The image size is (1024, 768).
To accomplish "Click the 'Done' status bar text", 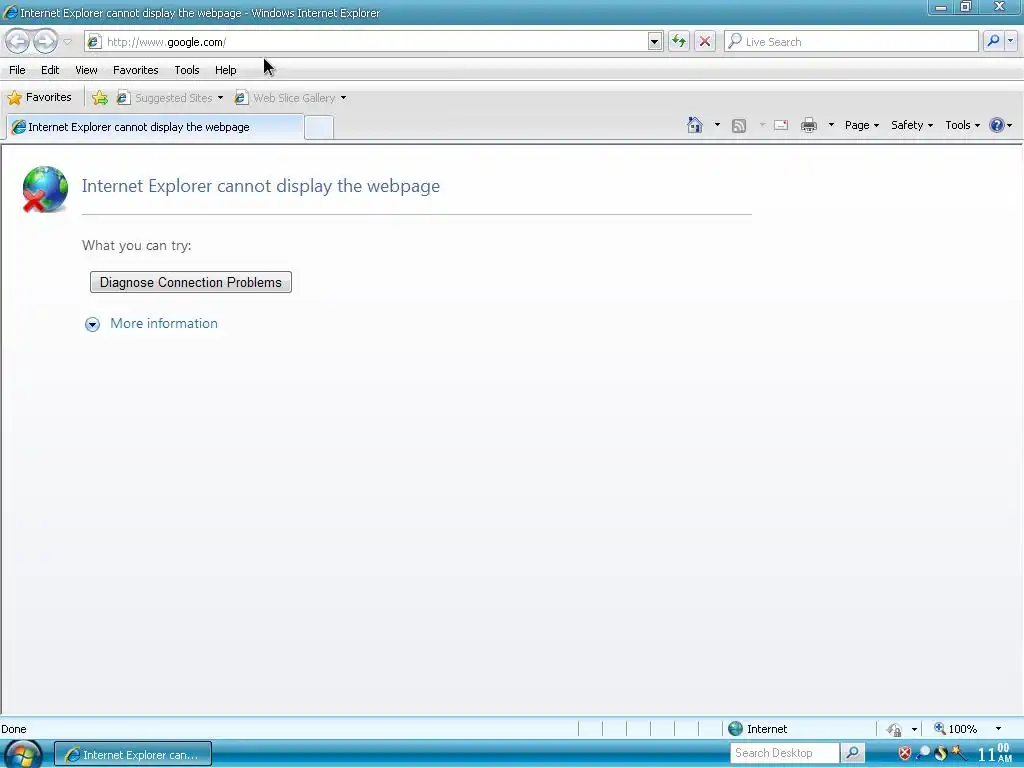I will 14,729.
